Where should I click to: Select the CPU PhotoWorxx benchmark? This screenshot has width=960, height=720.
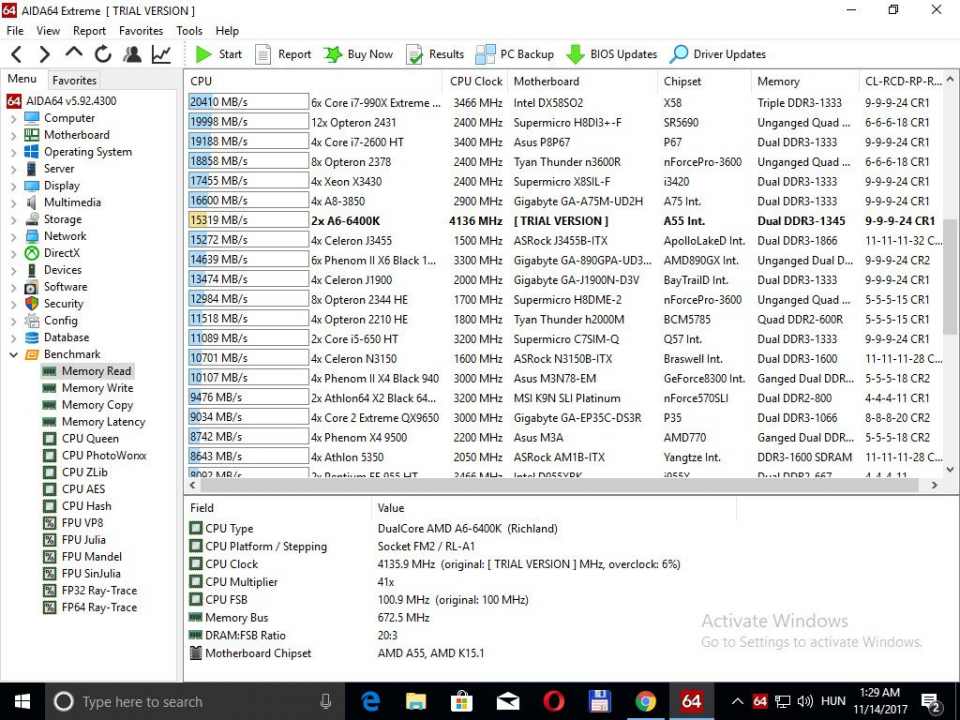point(104,456)
